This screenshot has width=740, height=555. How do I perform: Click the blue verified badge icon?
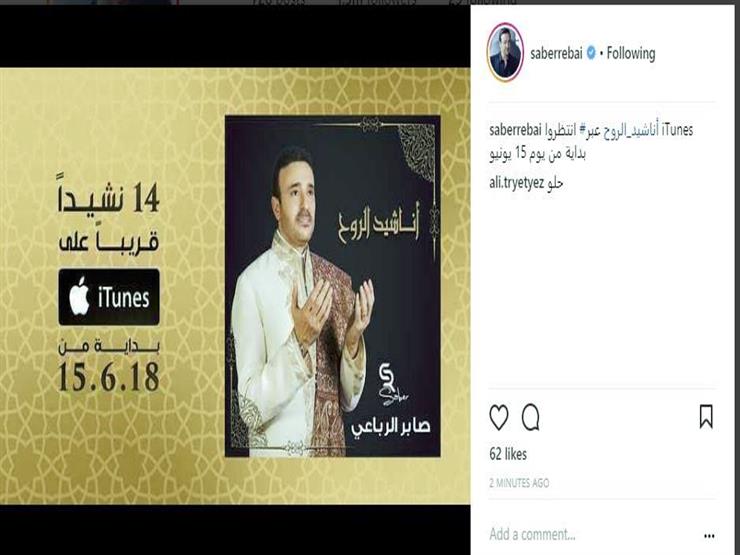(591, 53)
